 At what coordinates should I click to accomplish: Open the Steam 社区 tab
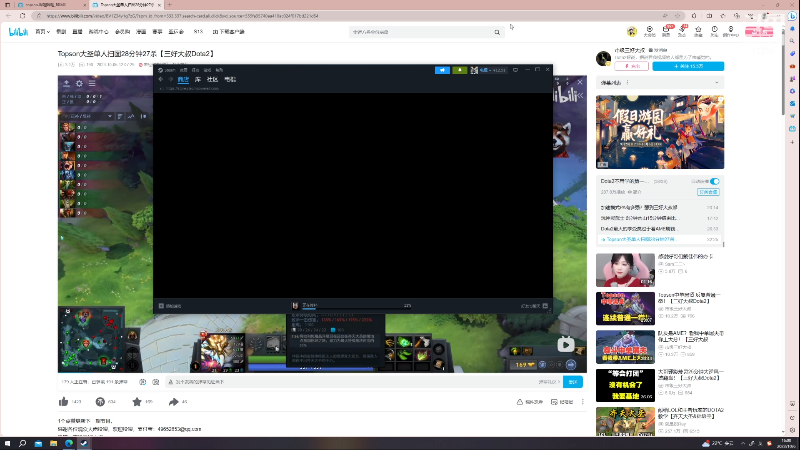212,80
